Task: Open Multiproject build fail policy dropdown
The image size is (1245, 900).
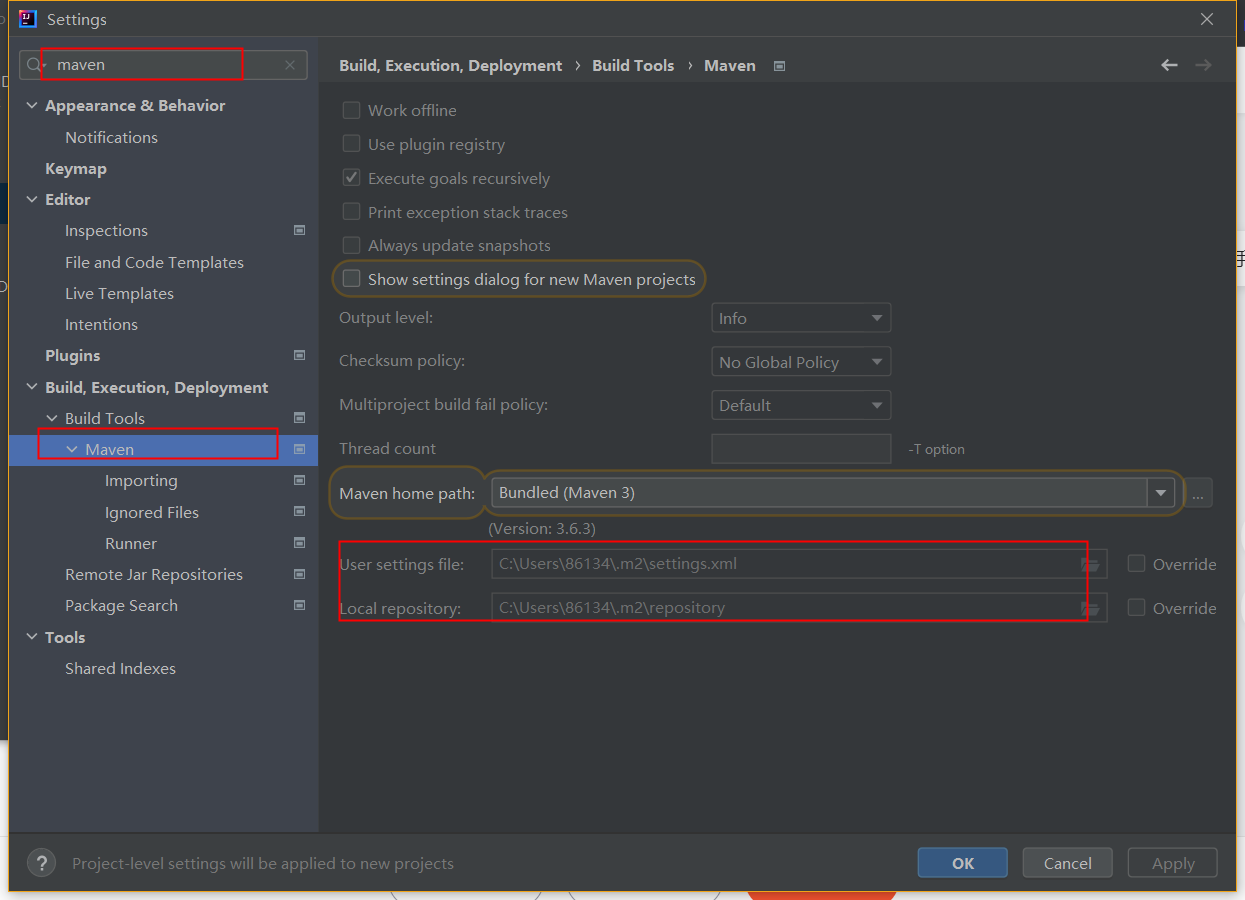Action: (x=801, y=405)
